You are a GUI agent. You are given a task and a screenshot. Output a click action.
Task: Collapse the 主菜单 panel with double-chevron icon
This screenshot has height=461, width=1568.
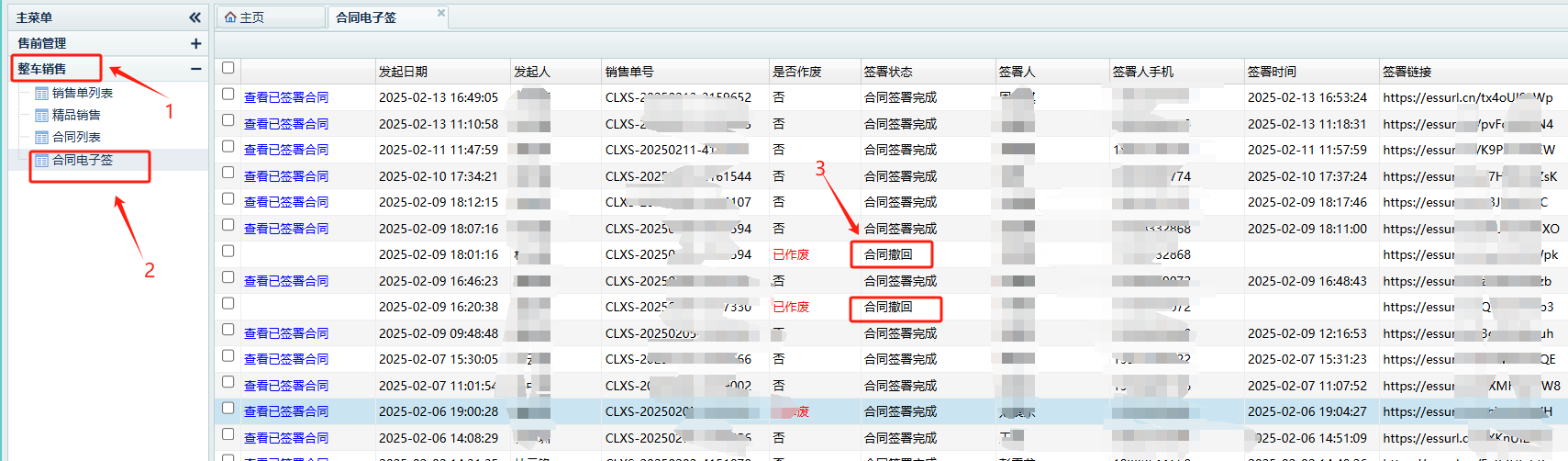click(x=195, y=17)
